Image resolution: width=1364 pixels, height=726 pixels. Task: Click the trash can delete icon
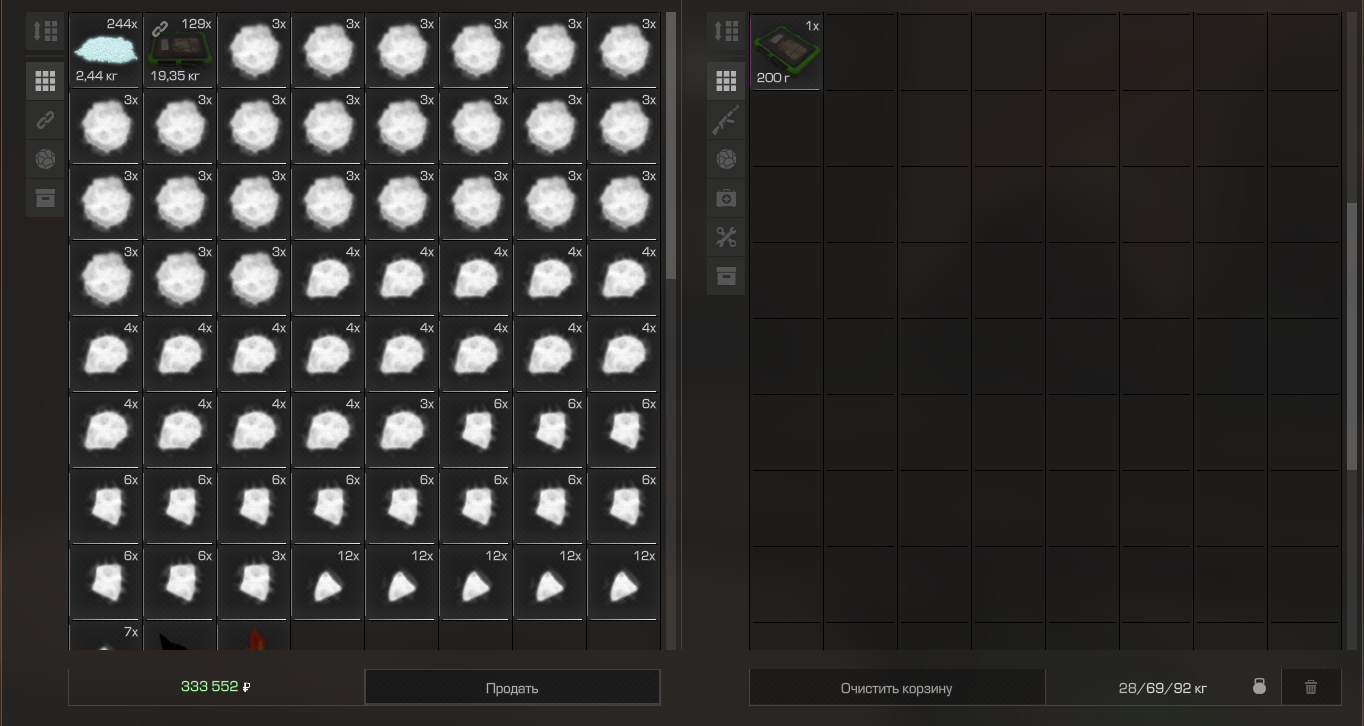click(x=1311, y=687)
